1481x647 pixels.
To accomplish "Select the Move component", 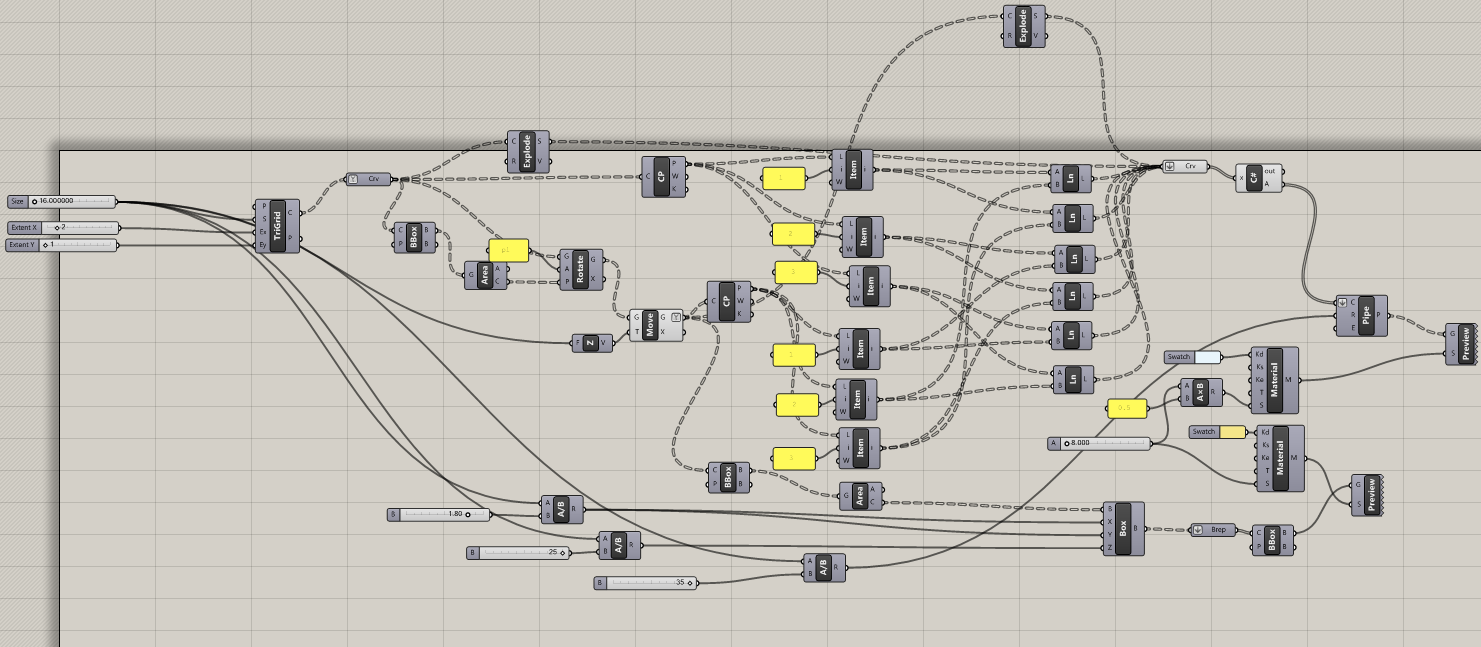I will click(650, 325).
